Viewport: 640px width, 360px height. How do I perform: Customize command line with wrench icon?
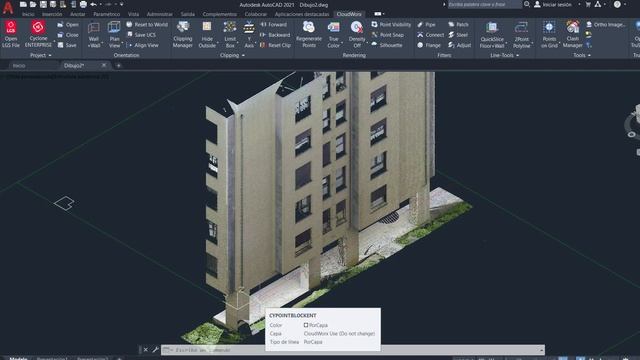(x=155, y=350)
